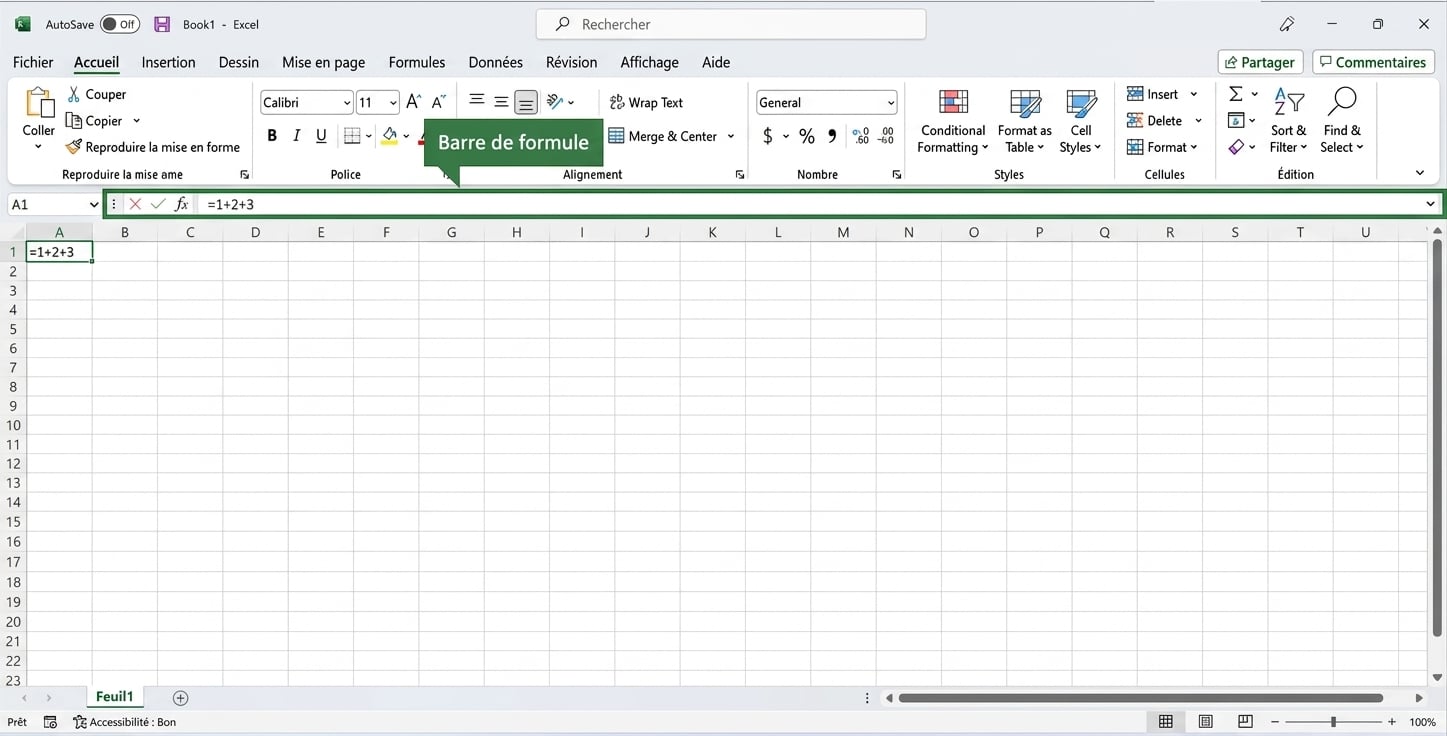Open Sort & Filter dropdown
Image resolution: width=1447 pixels, height=736 pixels.
pyautogui.click(x=1289, y=122)
